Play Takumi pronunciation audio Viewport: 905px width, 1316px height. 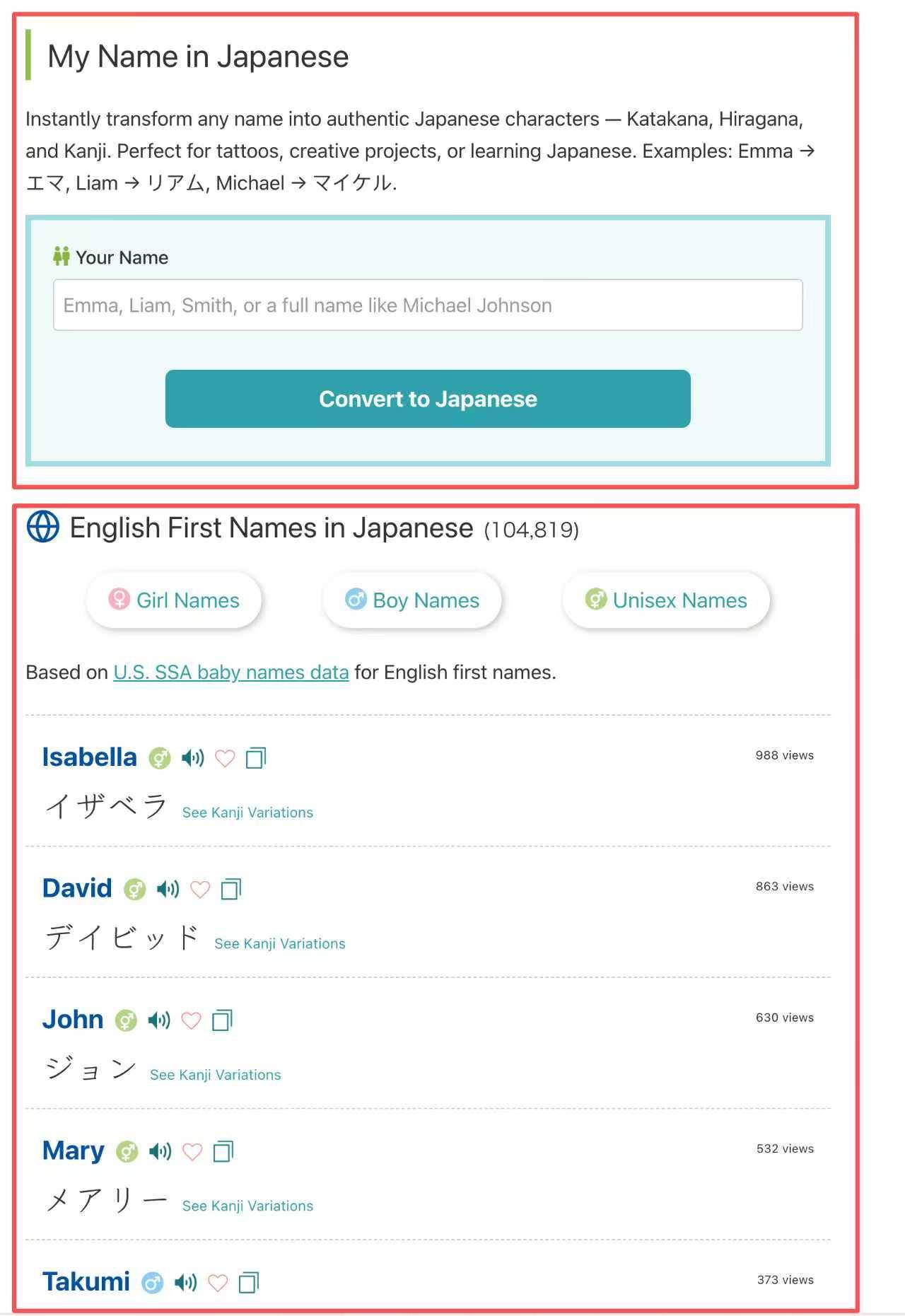[x=186, y=1282]
